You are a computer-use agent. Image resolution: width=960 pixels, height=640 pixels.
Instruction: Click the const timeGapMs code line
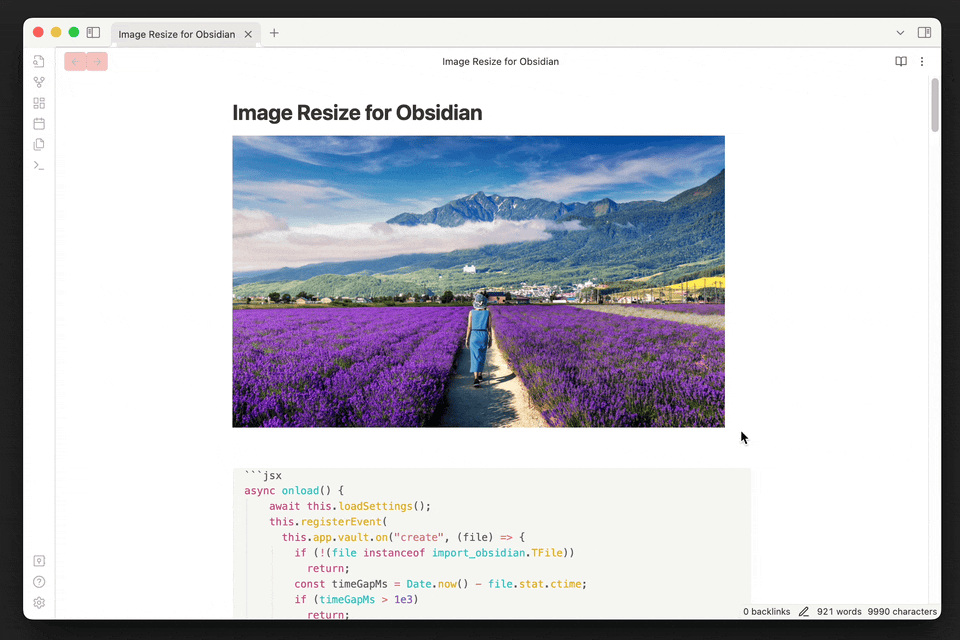point(441,584)
